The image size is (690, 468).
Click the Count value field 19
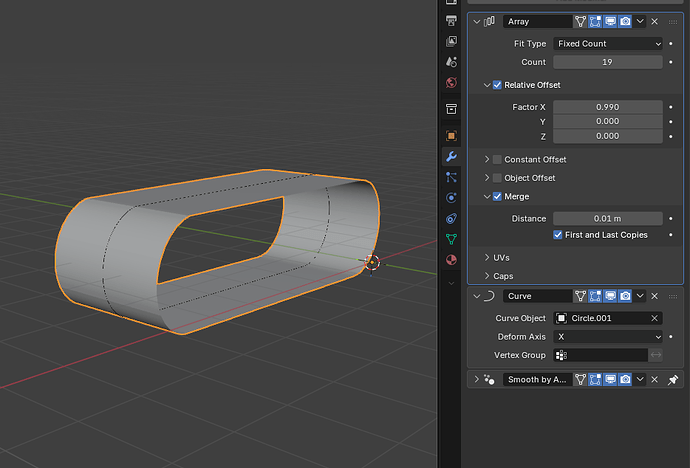click(x=608, y=62)
